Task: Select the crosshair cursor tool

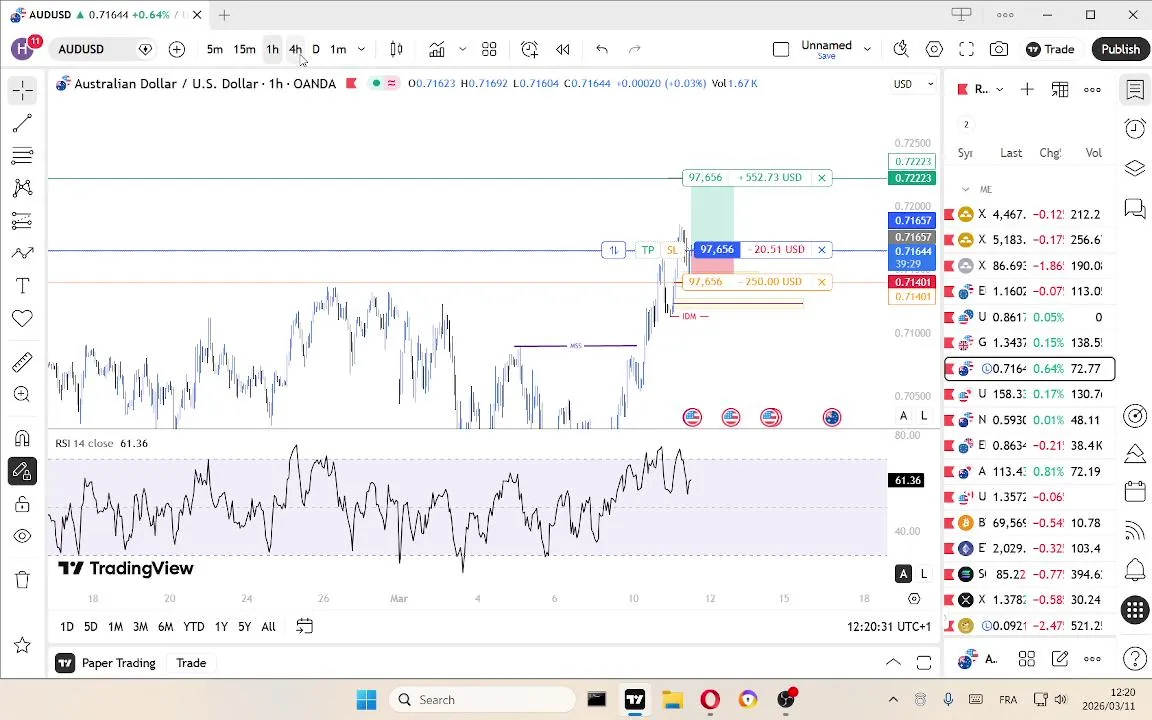Action: tap(22, 90)
